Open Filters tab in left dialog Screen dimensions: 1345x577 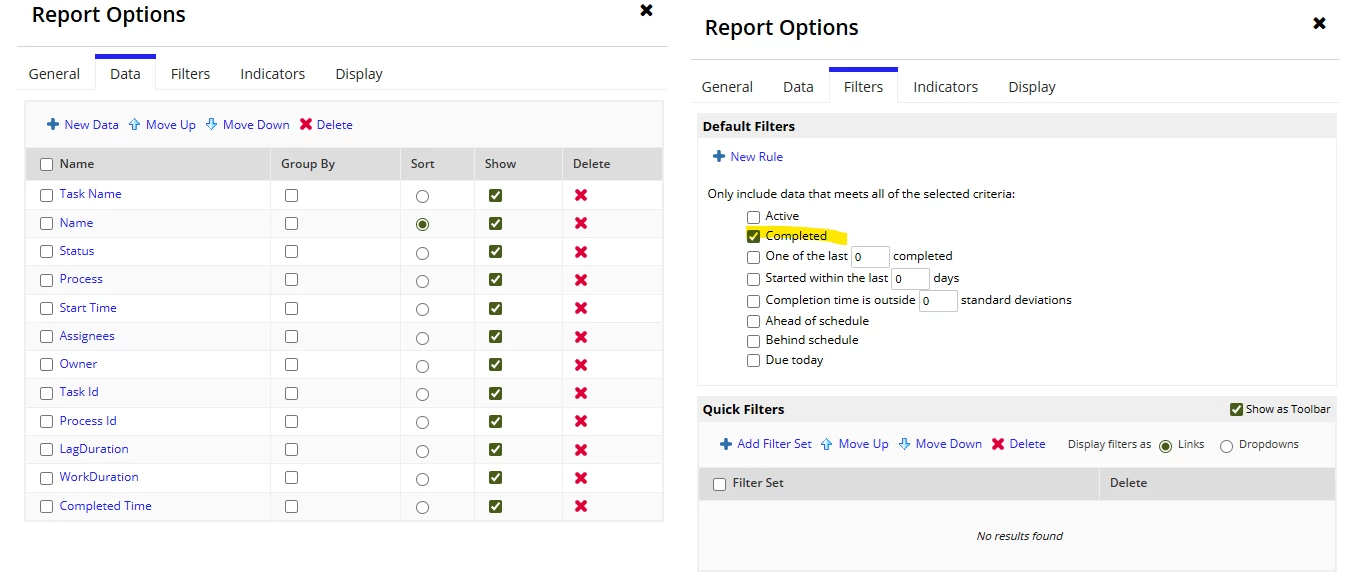(190, 74)
